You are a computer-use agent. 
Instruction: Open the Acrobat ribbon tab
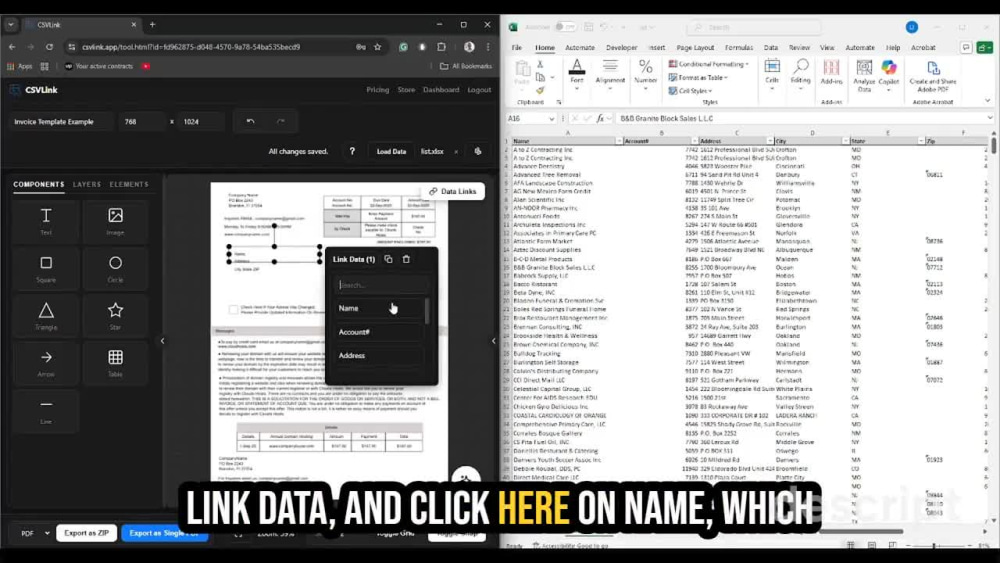(x=923, y=48)
